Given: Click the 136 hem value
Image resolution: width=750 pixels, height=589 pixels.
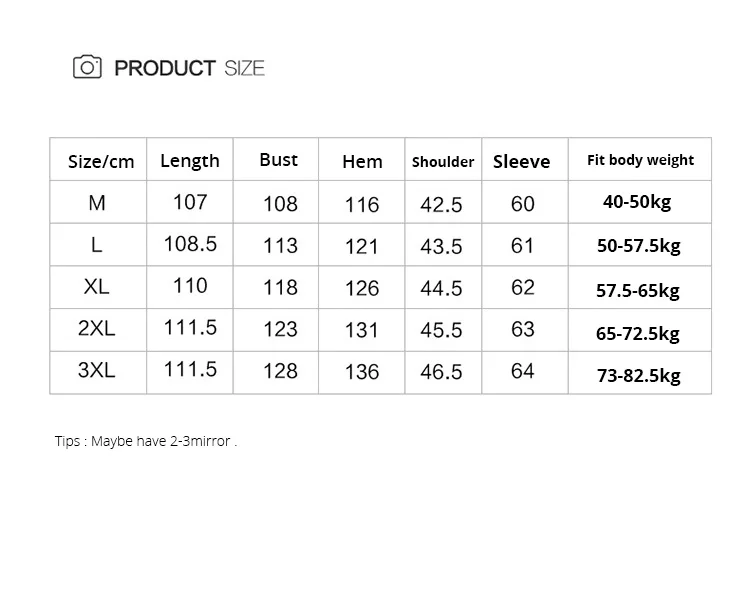Looking at the screenshot, I should tap(361, 372).
